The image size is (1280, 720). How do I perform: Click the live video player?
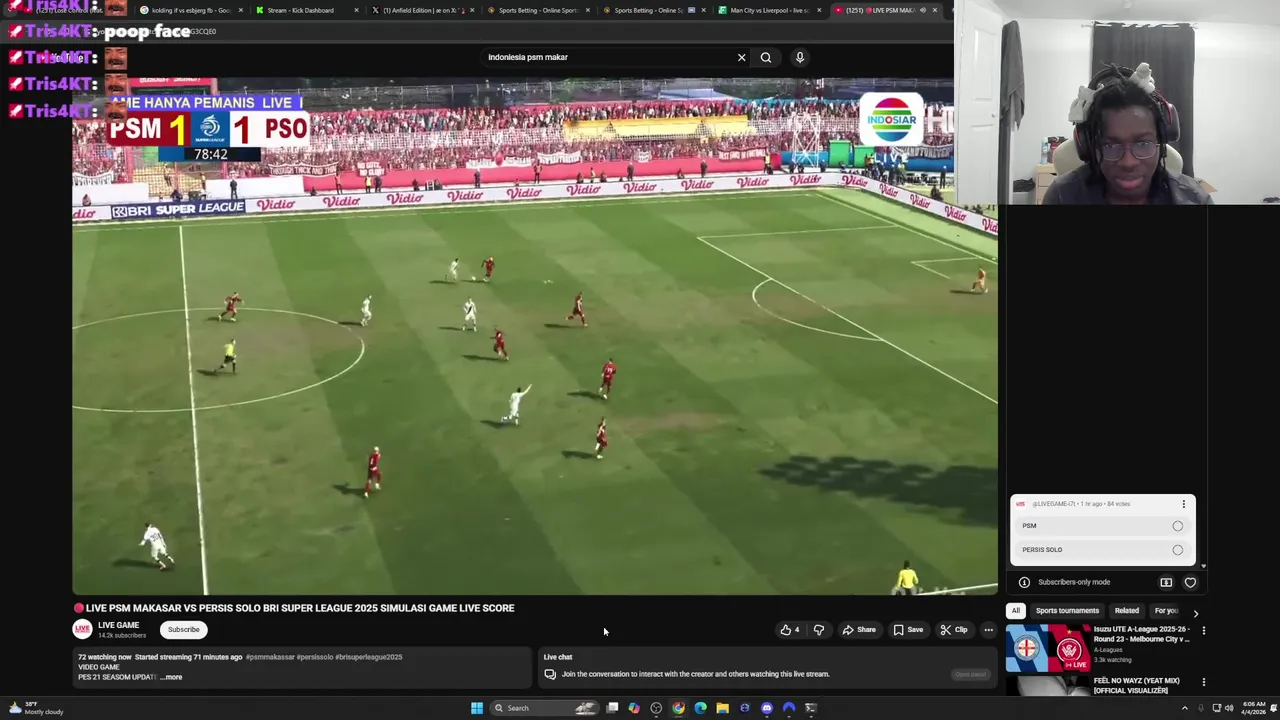pos(535,336)
